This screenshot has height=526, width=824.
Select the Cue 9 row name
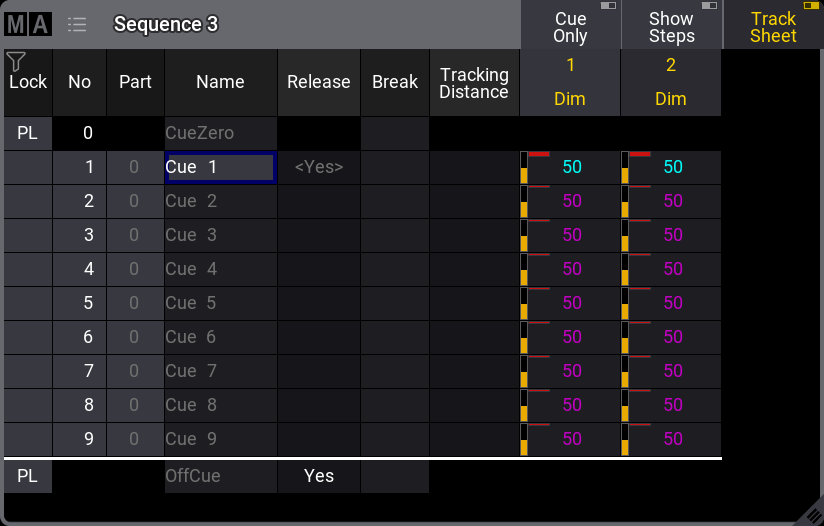pyautogui.click(x=220, y=439)
